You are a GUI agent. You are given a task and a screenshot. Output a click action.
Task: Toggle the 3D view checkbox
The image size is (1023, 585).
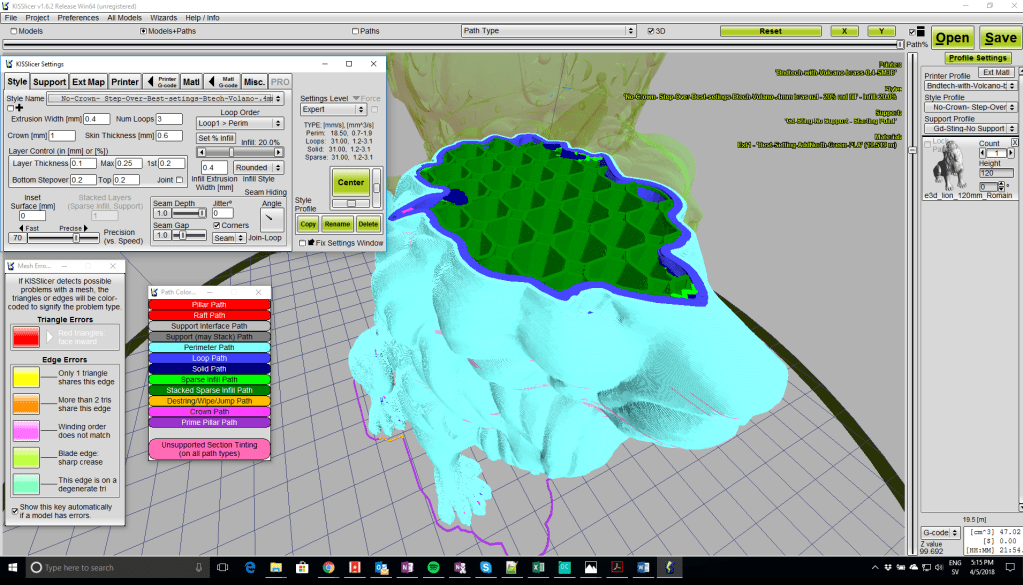(649, 31)
